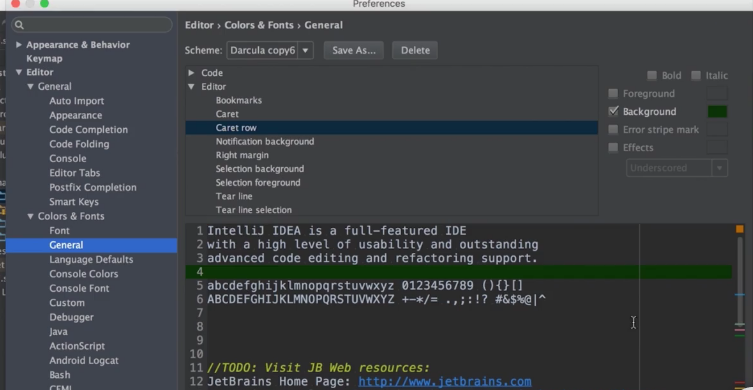The image size is (753, 390).
Task: Collapse the Editor settings section
Action: click(x=19, y=72)
